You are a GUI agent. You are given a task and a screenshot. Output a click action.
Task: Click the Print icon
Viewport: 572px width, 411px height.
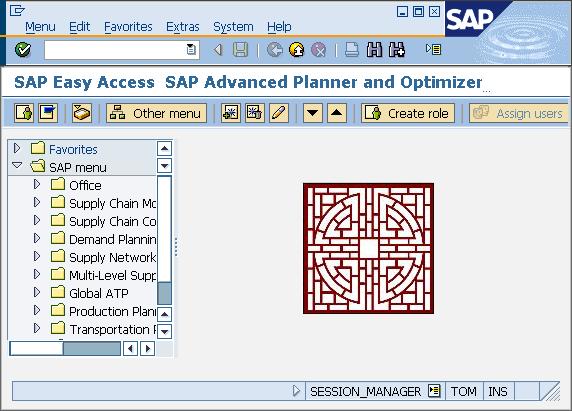352,50
